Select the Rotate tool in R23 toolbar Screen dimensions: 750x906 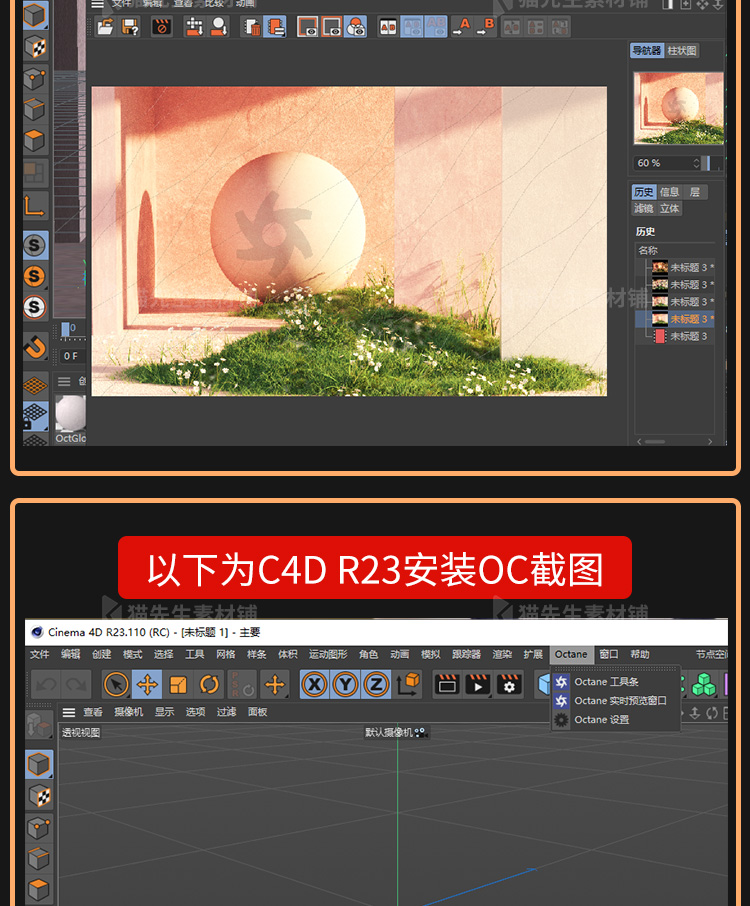[x=209, y=685]
